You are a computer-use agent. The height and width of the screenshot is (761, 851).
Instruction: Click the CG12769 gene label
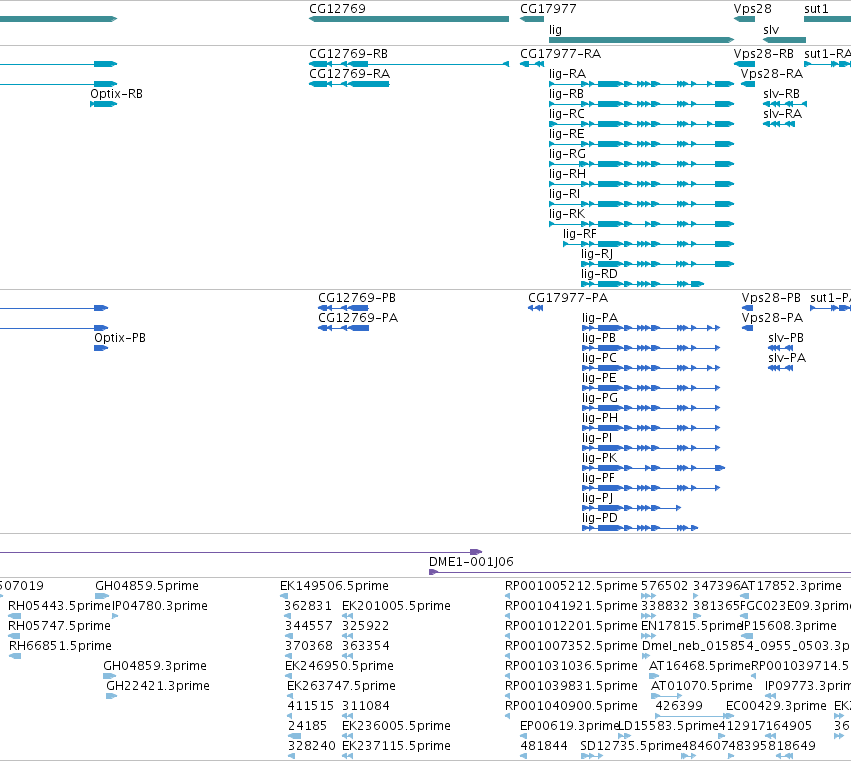[337, 9]
